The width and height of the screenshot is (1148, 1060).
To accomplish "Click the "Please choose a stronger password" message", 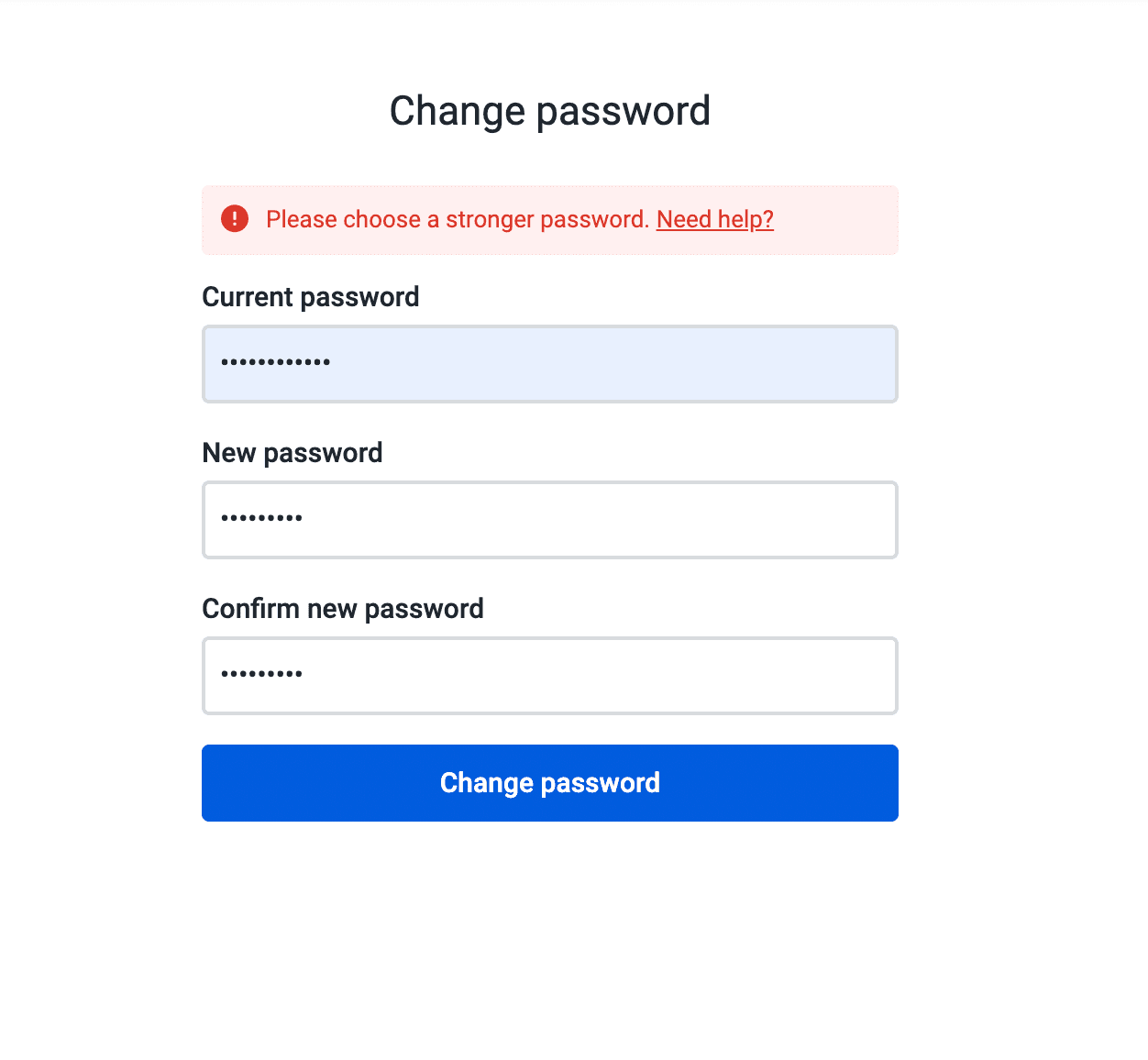I will [457, 220].
